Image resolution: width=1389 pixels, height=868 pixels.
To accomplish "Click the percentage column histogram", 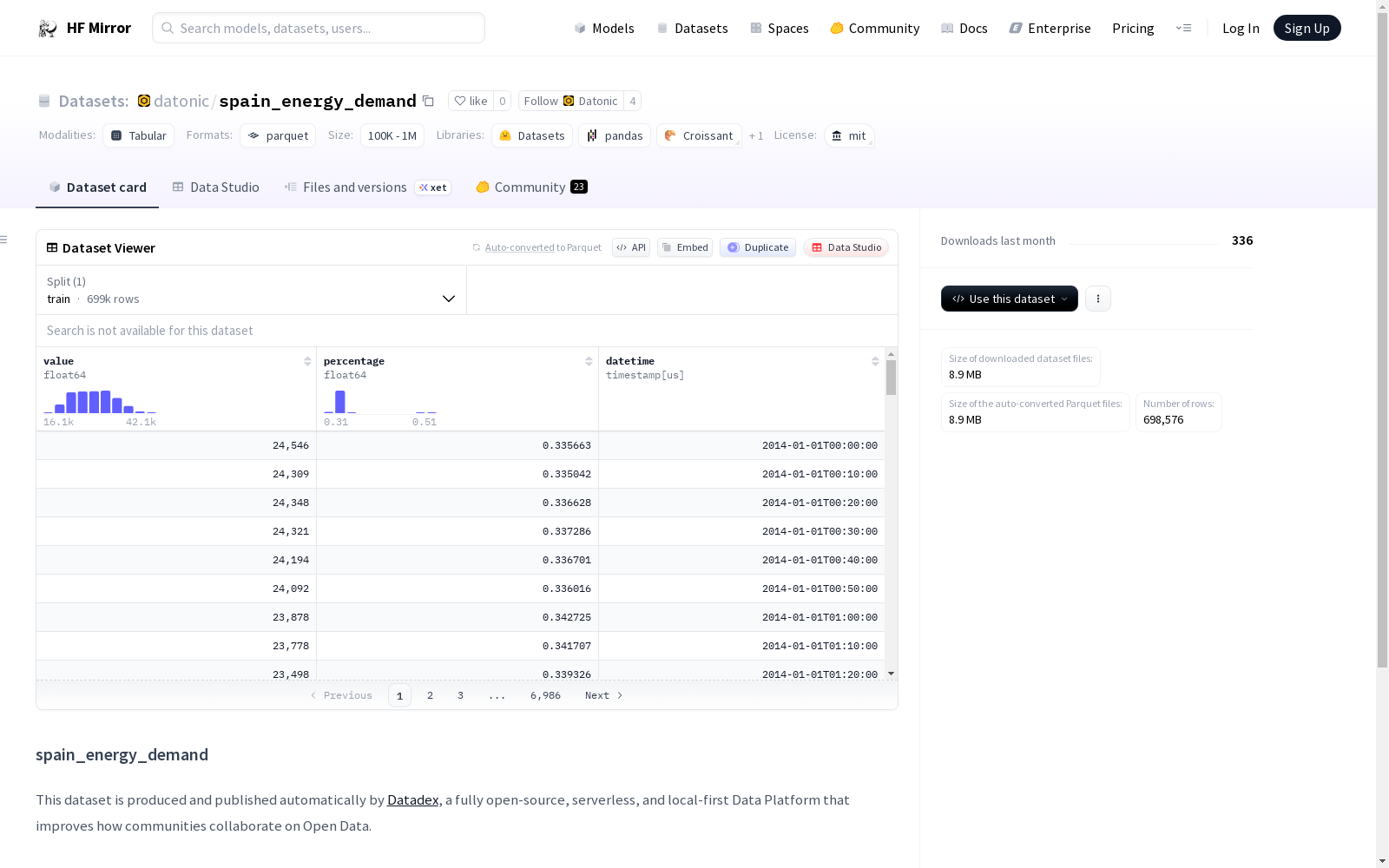I will point(380,402).
